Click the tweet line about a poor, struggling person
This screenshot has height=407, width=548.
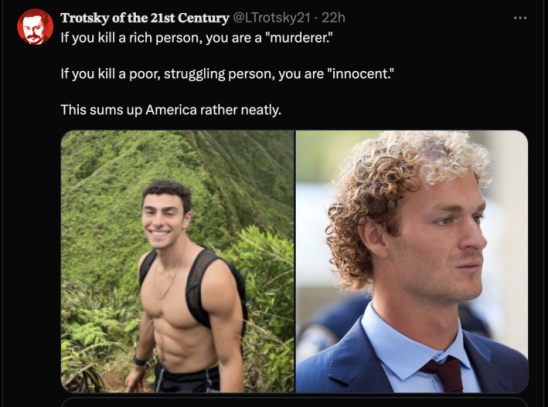(x=228, y=74)
